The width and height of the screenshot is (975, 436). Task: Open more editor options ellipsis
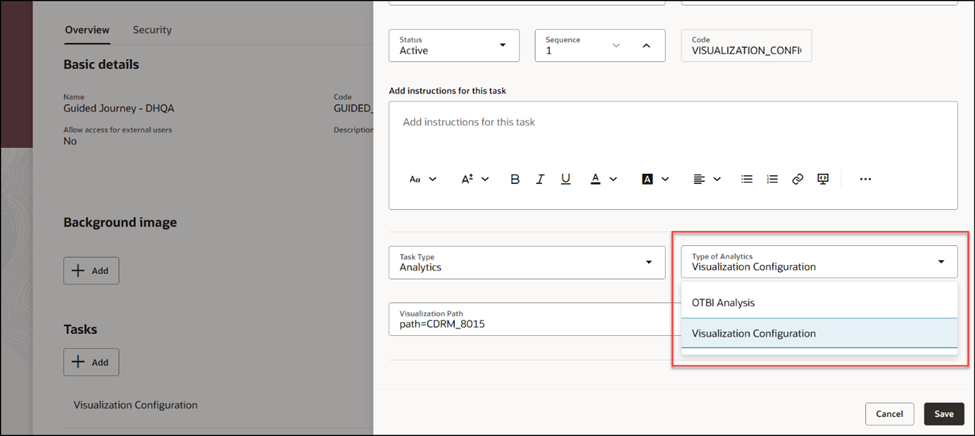pos(865,179)
